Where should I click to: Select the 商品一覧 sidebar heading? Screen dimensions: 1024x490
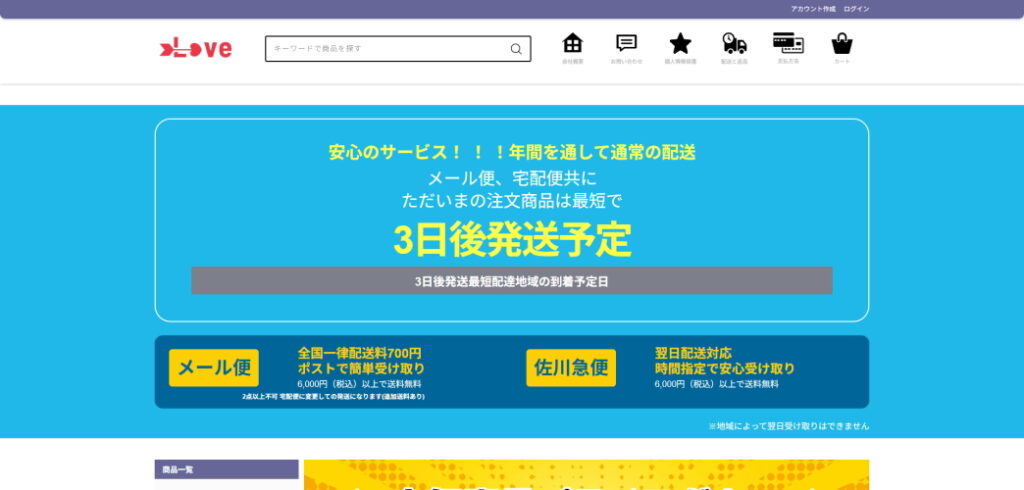[227, 469]
